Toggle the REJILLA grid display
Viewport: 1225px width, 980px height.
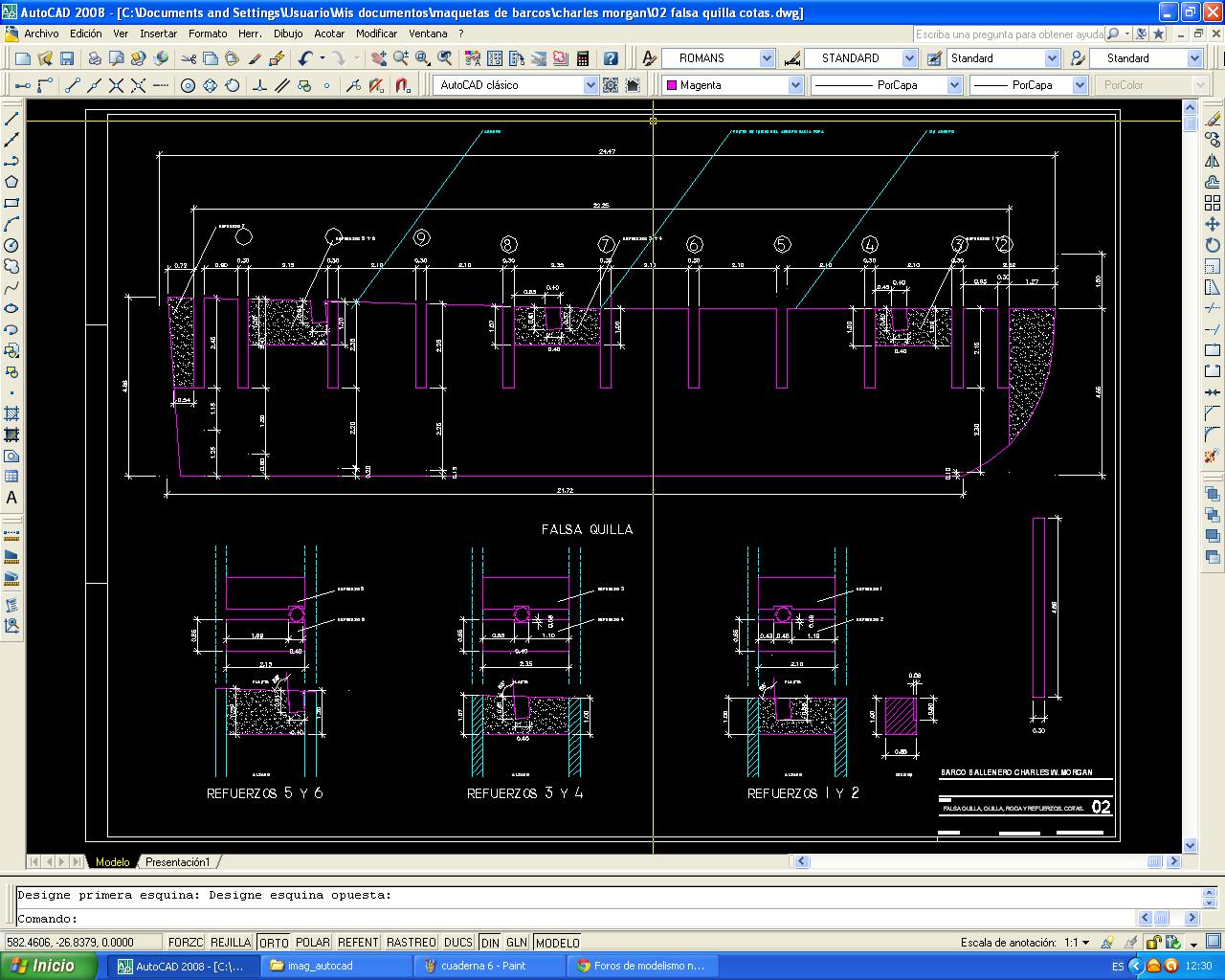[x=231, y=943]
